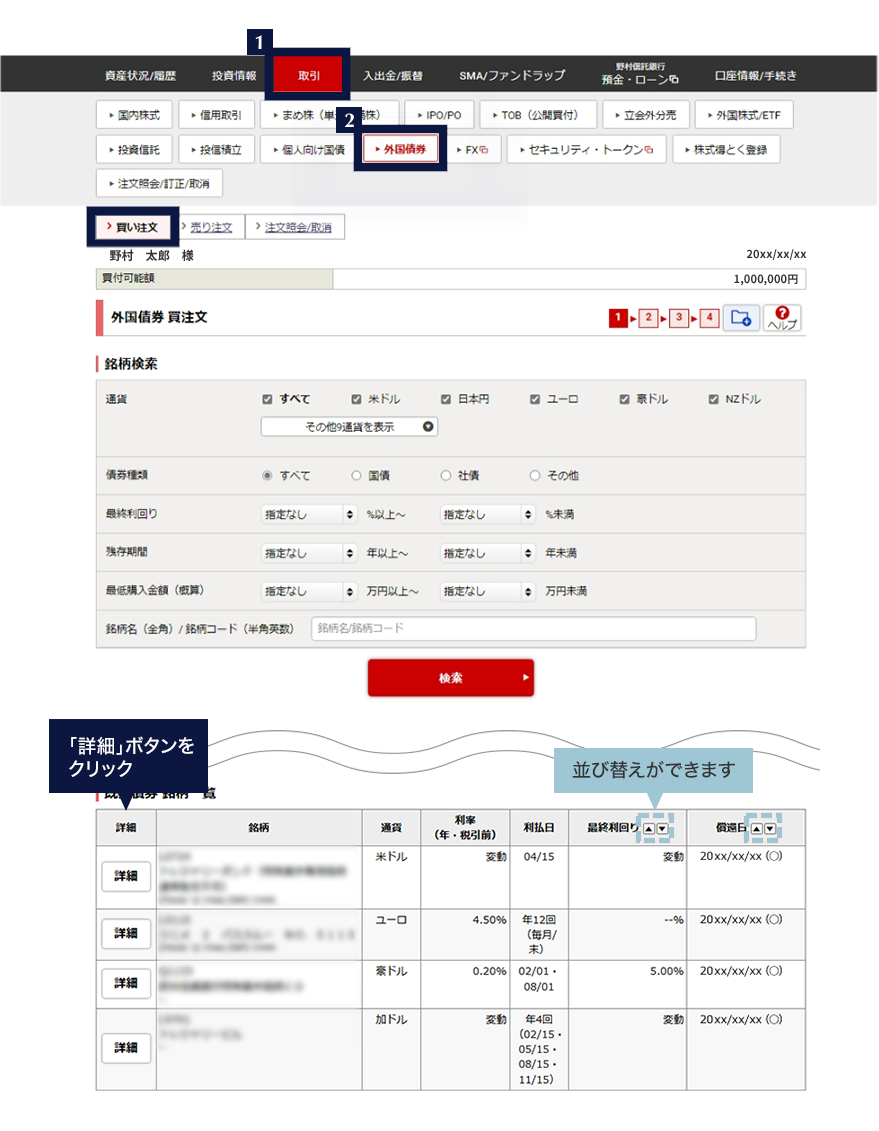Image resolution: width=879 pixels, height=1131 pixels.
Task: Click 詳細 for the ユーロ bond
Action: (x=125, y=933)
